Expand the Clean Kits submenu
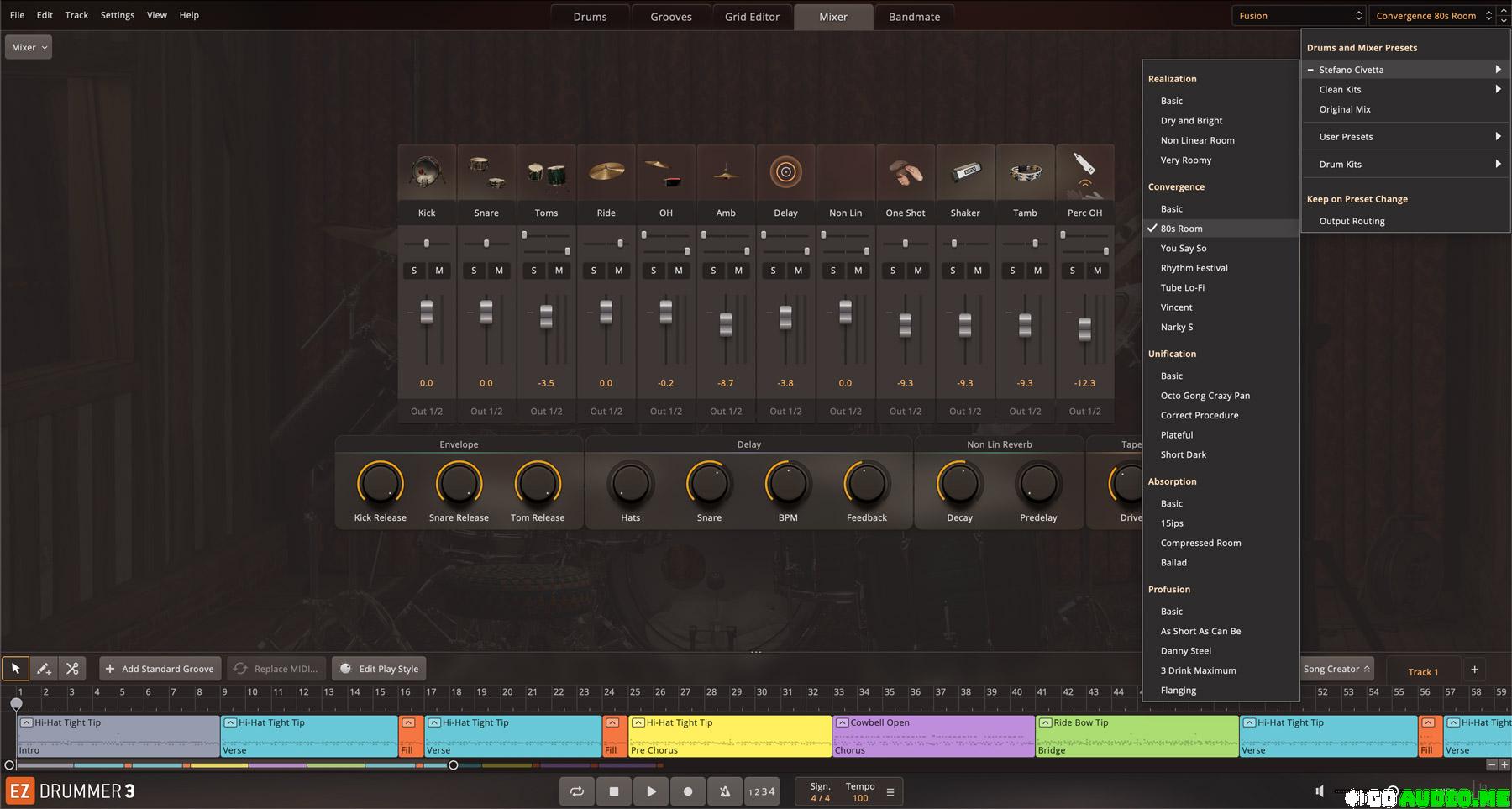Viewport: 1512px width, 809px height. pyautogui.click(x=1405, y=89)
